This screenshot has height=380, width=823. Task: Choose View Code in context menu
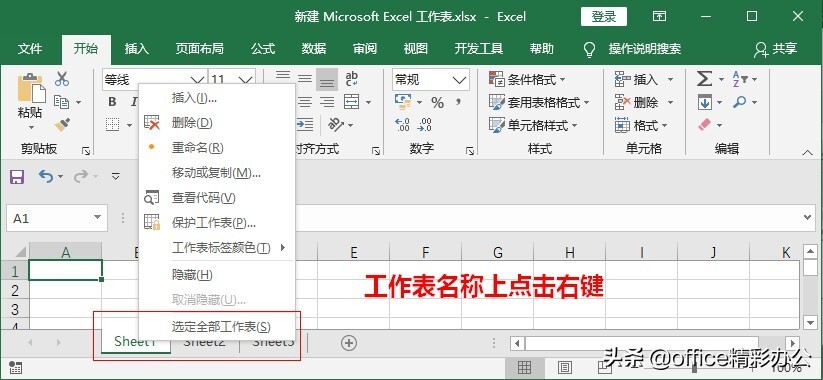tap(216, 198)
